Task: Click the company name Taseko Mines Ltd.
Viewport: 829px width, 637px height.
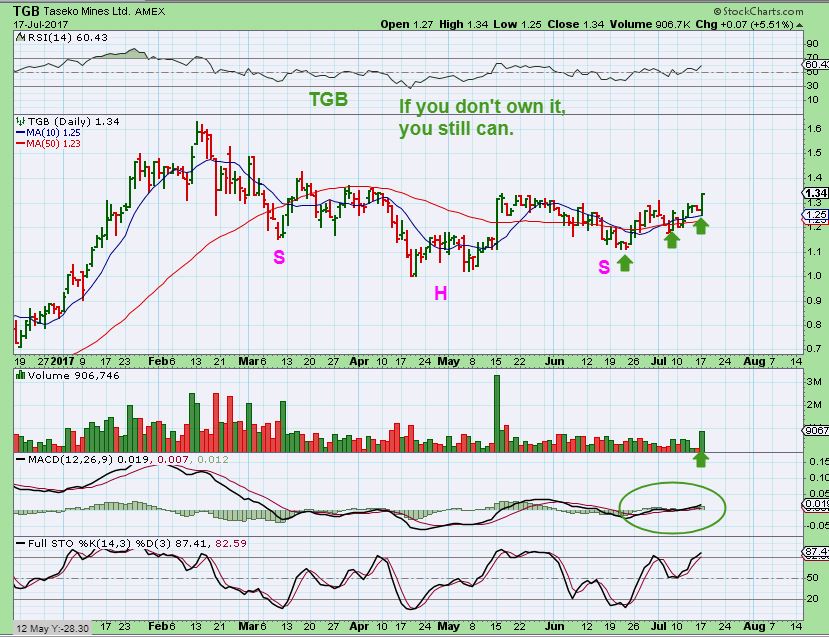Action: (x=87, y=11)
